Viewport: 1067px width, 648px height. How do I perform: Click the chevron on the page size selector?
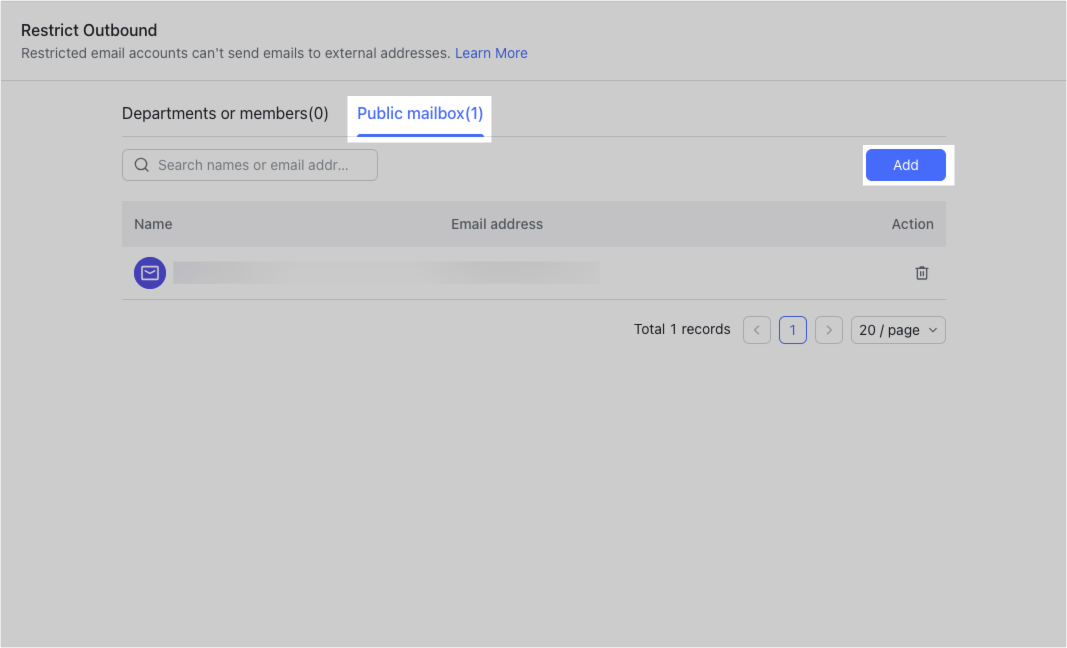tap(933, 329)
